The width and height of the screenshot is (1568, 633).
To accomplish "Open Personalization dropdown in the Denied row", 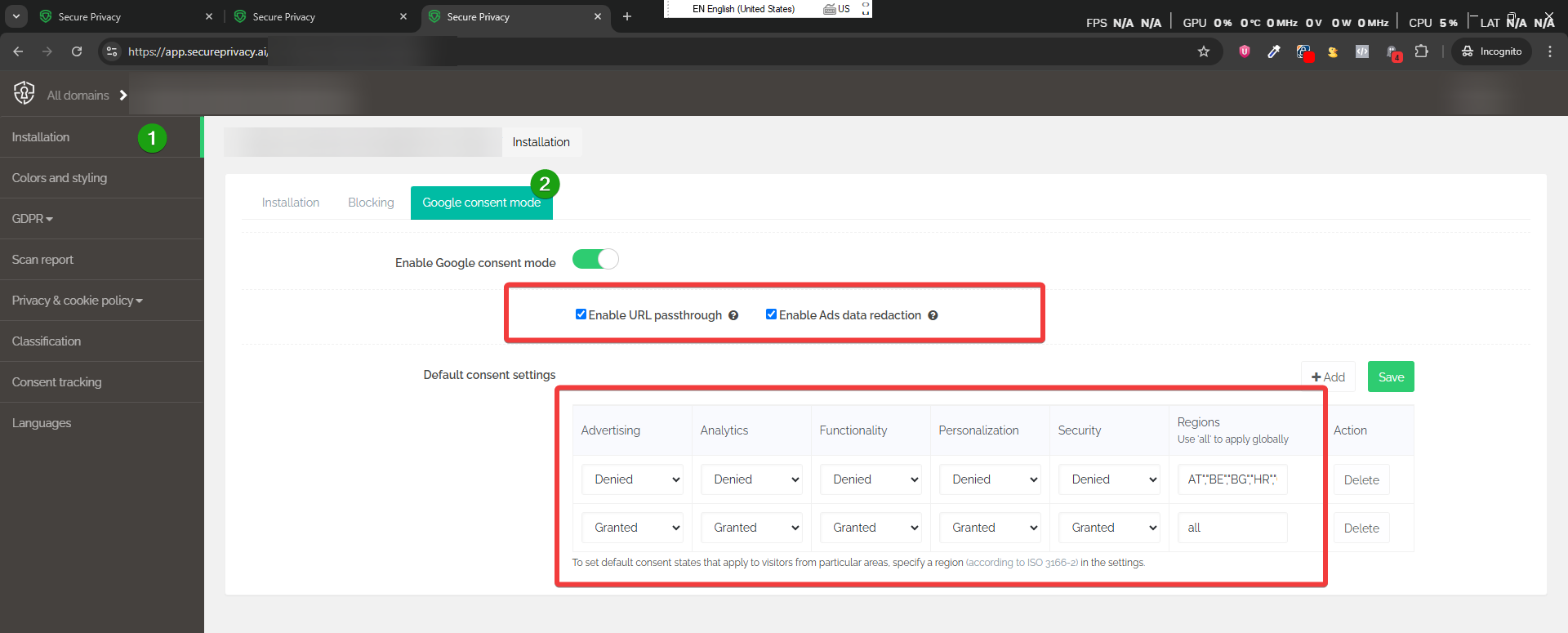I will point(990,479).
